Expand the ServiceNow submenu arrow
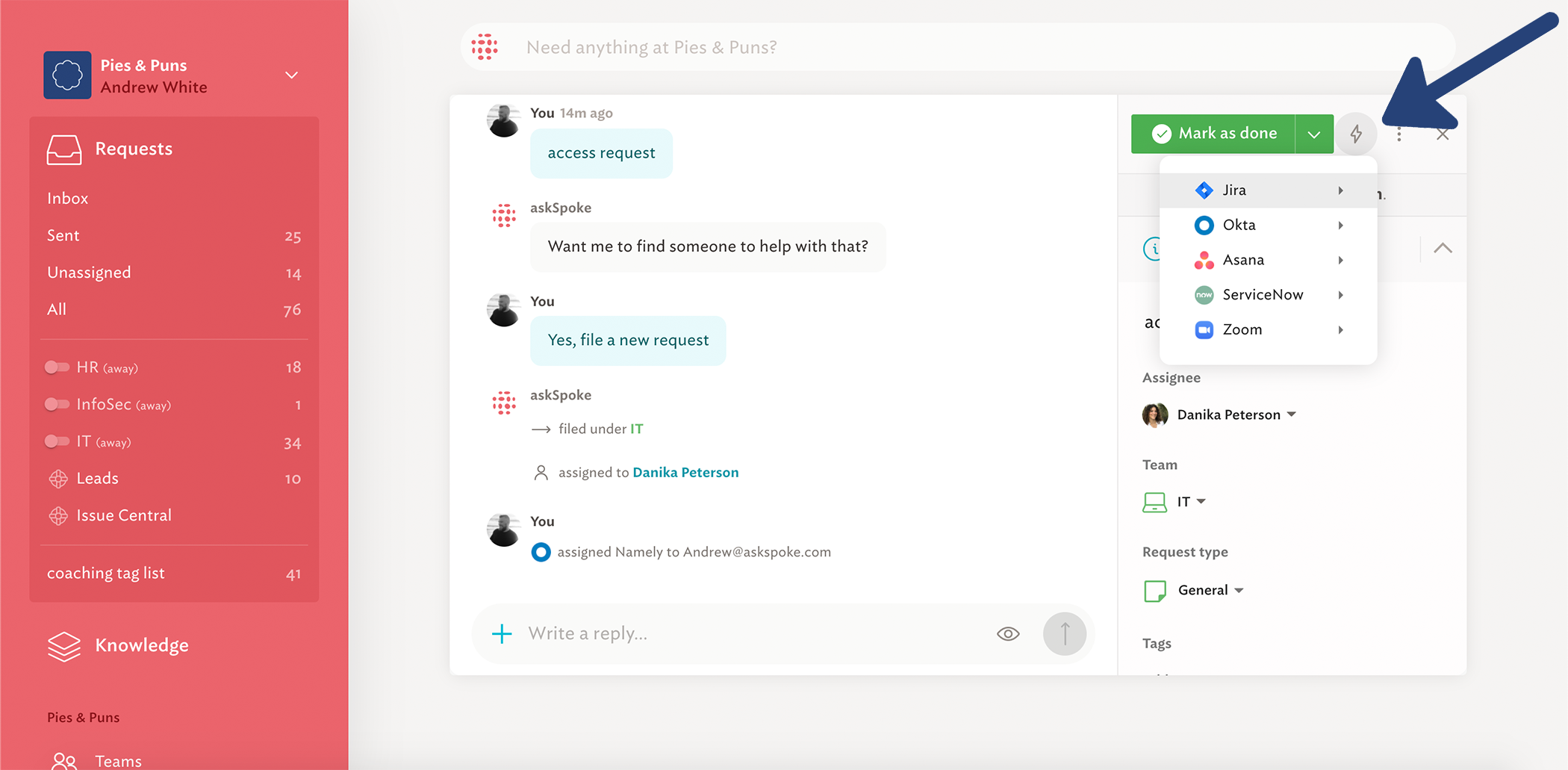Viewport: 1568px width, 770px height. (x=1341, y=295)
